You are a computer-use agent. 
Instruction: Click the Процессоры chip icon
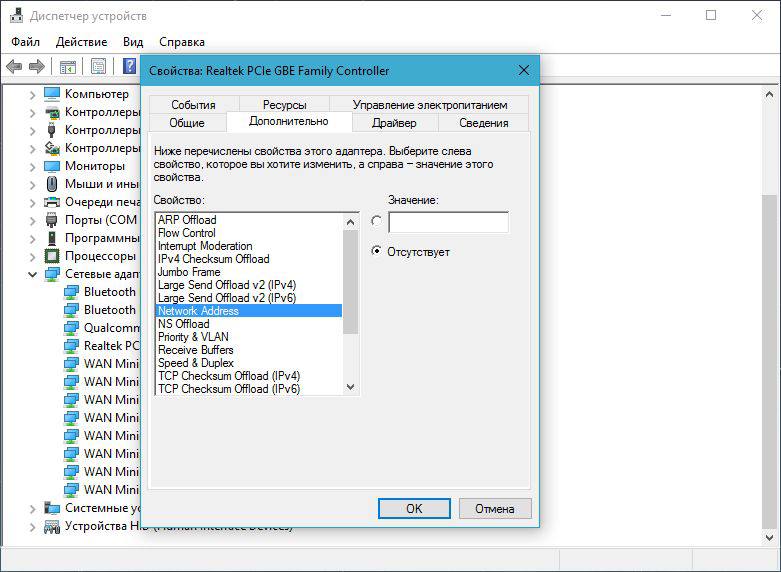point(52,256)
